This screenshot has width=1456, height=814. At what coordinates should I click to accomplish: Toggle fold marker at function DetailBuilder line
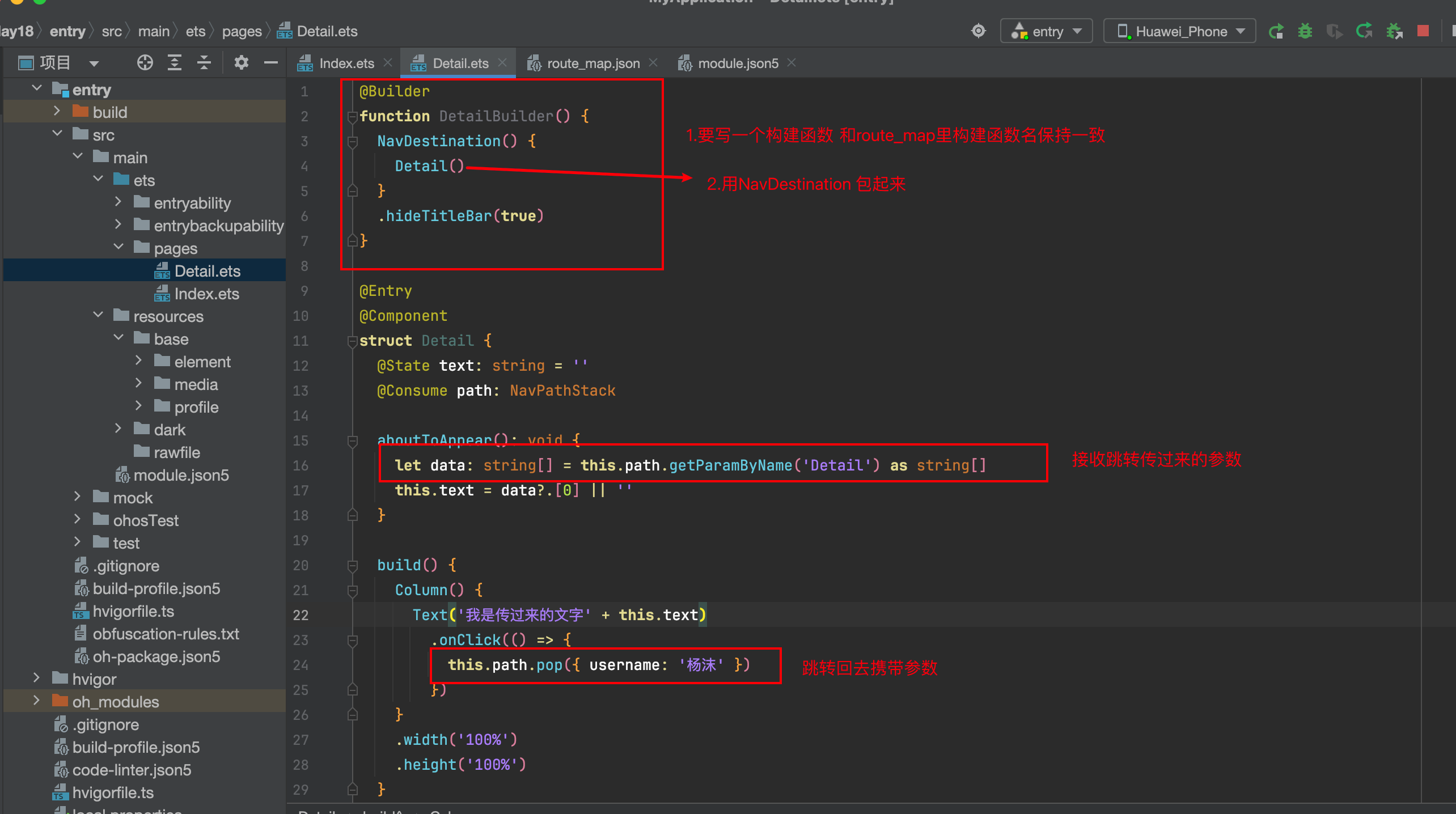click(352, 117)
